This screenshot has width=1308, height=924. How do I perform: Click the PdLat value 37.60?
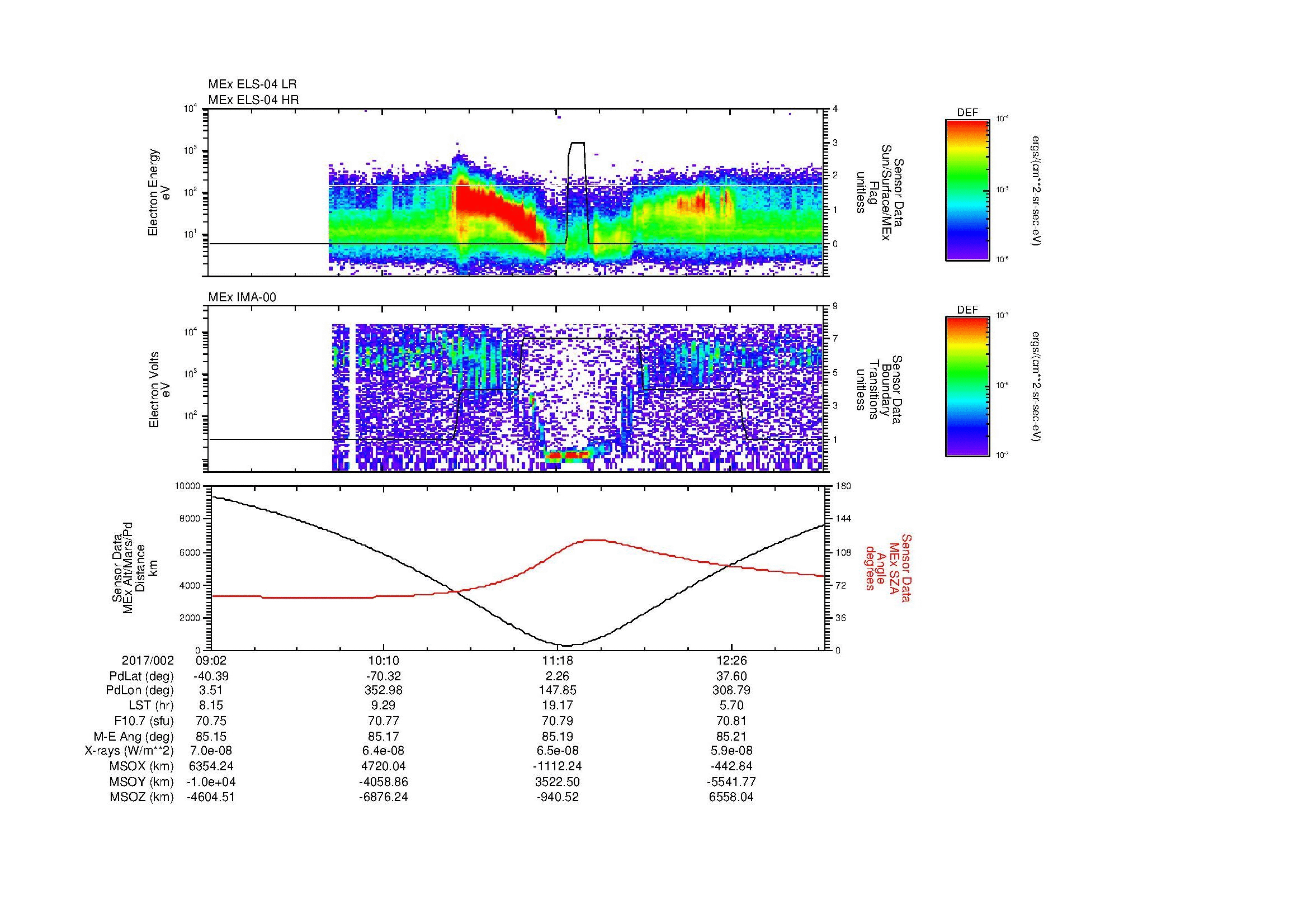(731, 676)
